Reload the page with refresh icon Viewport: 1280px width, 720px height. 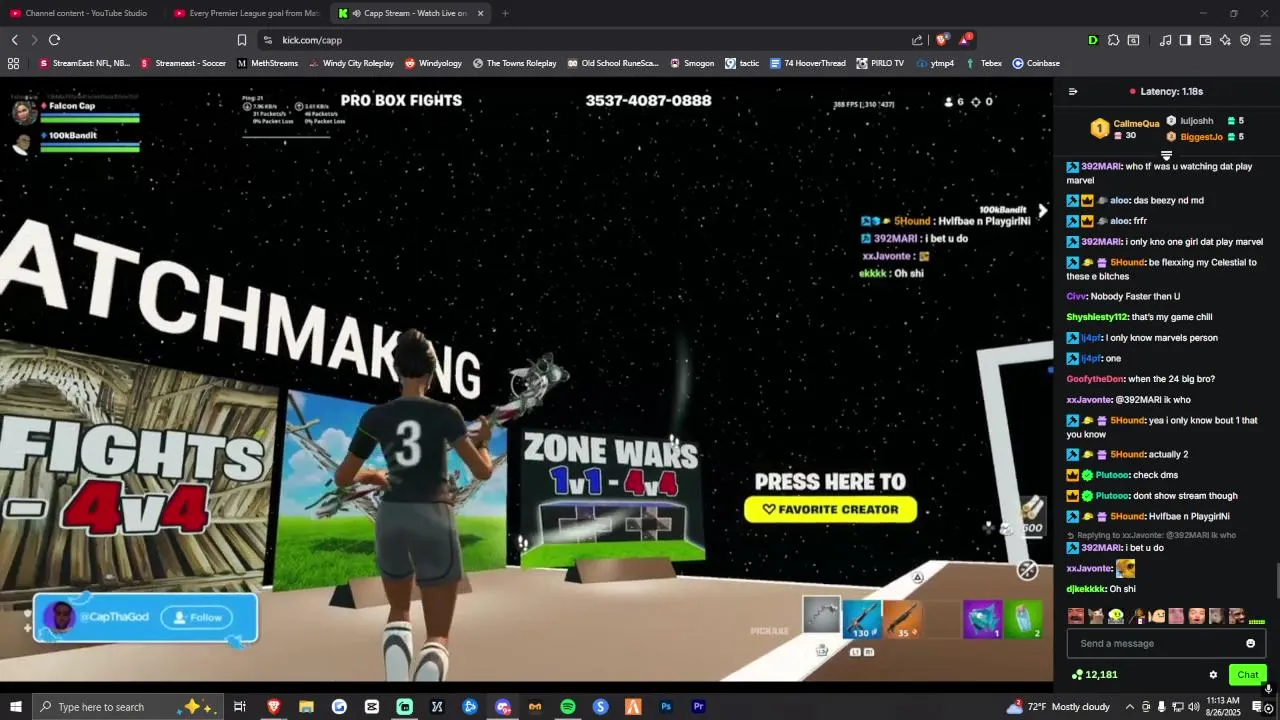click(x=54, y=40)
